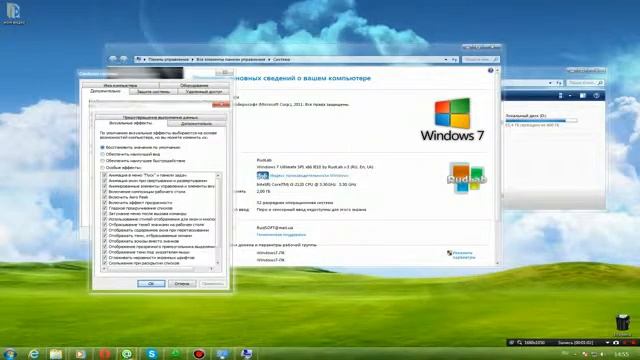Open Help icon in right Explorer toolbar
This screenshot has height=360, width=640.
[596, 96]
